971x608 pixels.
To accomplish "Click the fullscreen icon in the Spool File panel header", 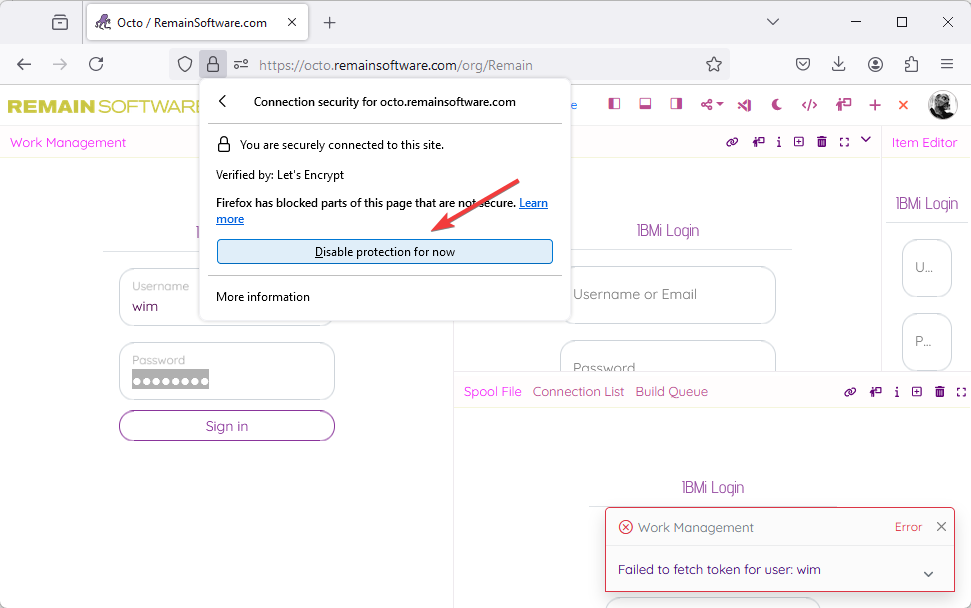I will tap(961, 392).
